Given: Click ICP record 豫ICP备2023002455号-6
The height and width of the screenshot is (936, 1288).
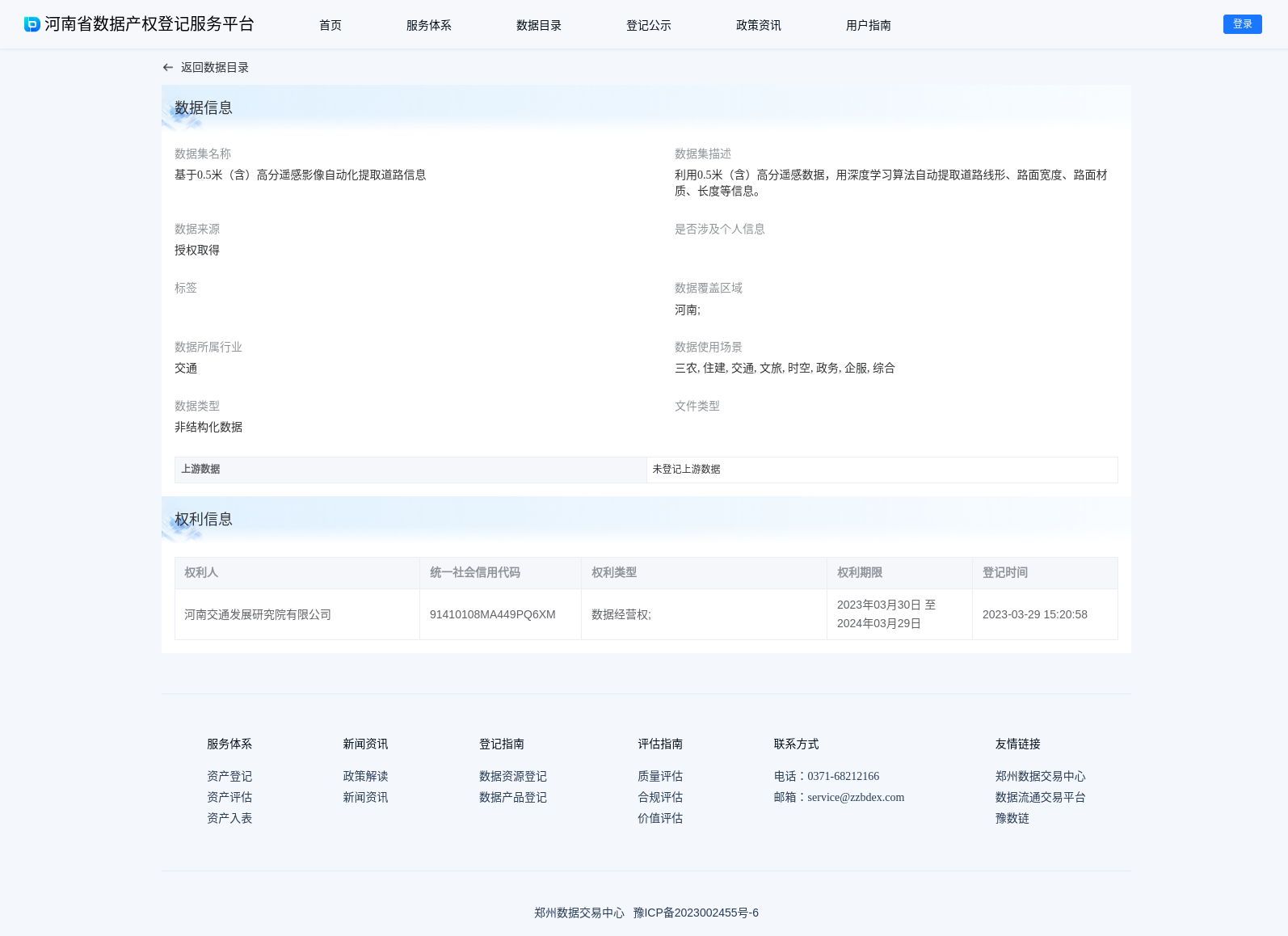Looking at the screenshot, I should 696,913.
